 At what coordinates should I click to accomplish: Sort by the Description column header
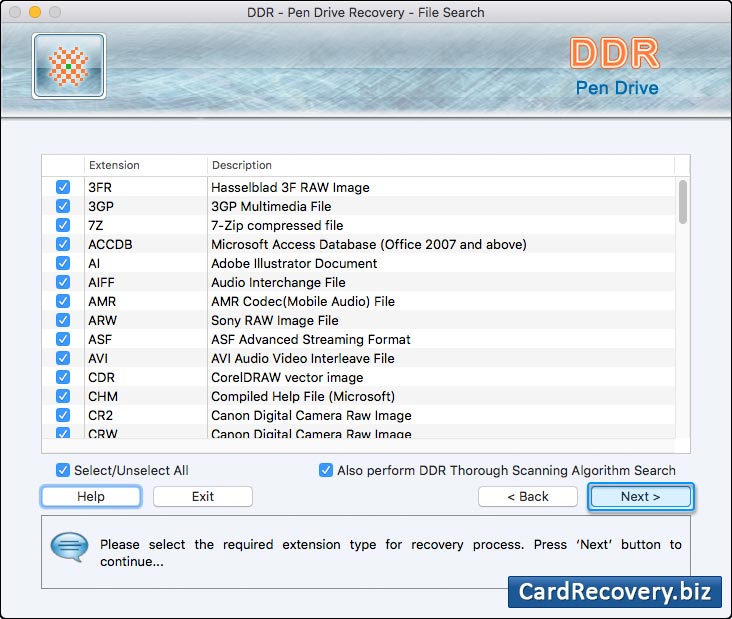point(441,165)
